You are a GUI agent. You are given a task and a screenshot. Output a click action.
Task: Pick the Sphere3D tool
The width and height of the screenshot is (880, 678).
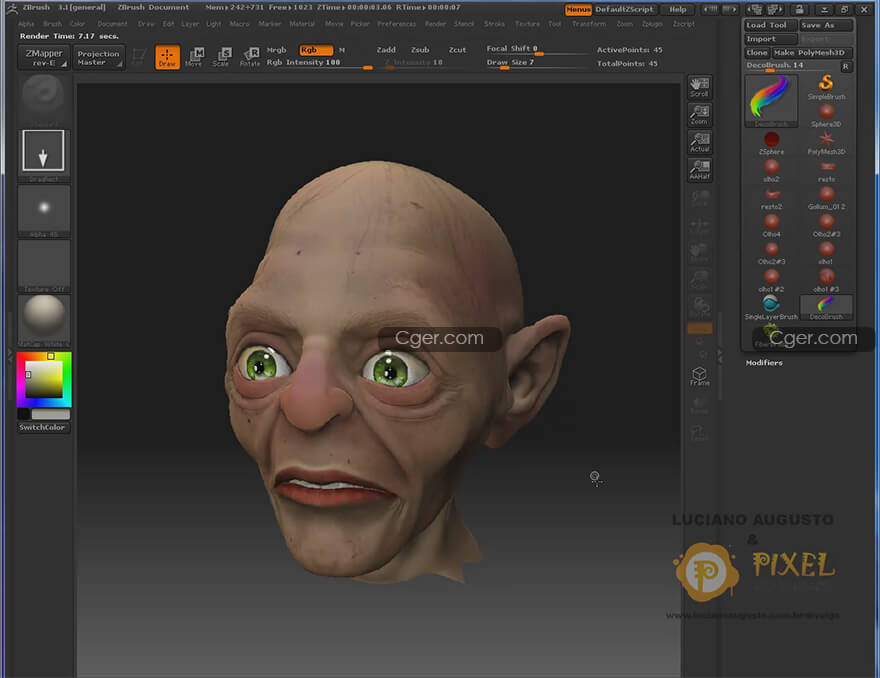coord(826,116)
